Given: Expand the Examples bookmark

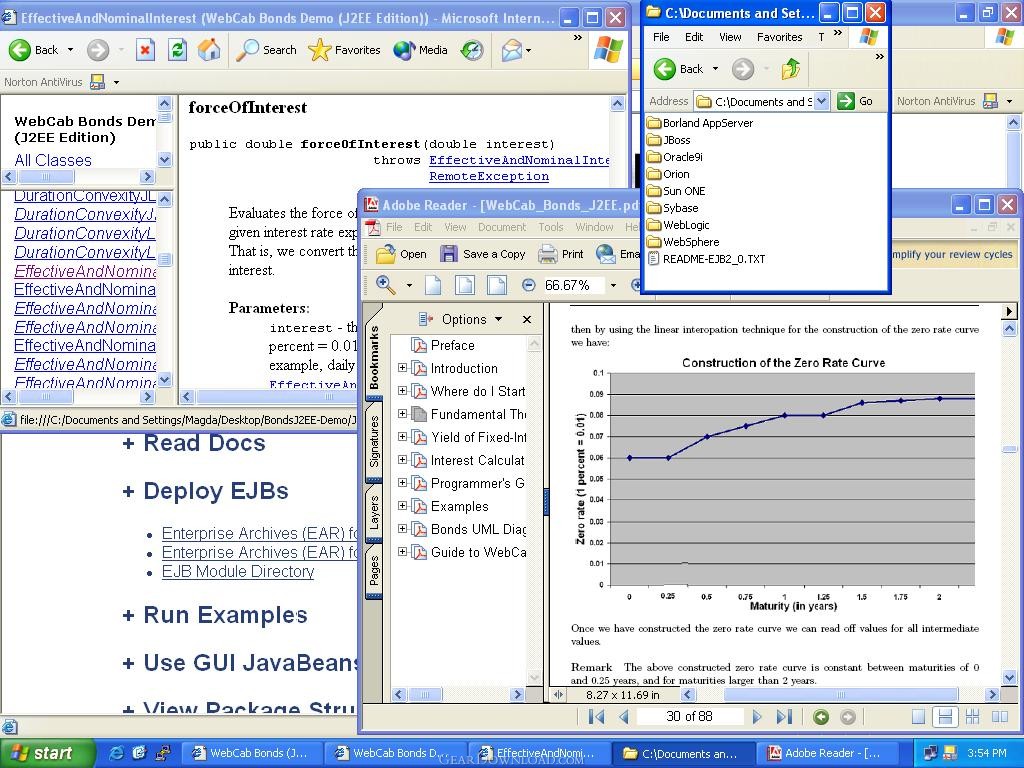Looking at the screenshot, I should click(x=403, y=506).
